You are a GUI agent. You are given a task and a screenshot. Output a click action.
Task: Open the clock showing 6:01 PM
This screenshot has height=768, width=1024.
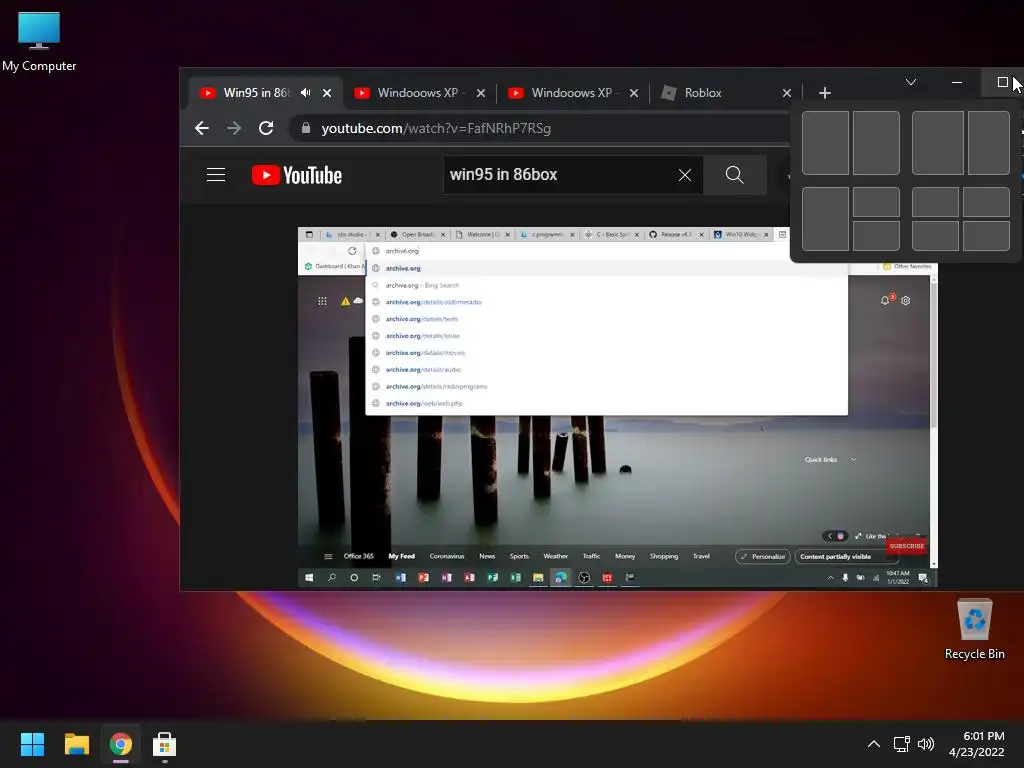click(x=977, y=744)
